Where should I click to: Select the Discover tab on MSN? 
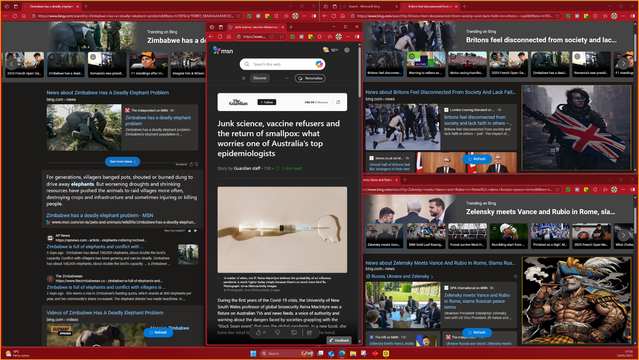pyautogui.click(x=260, y=78)
